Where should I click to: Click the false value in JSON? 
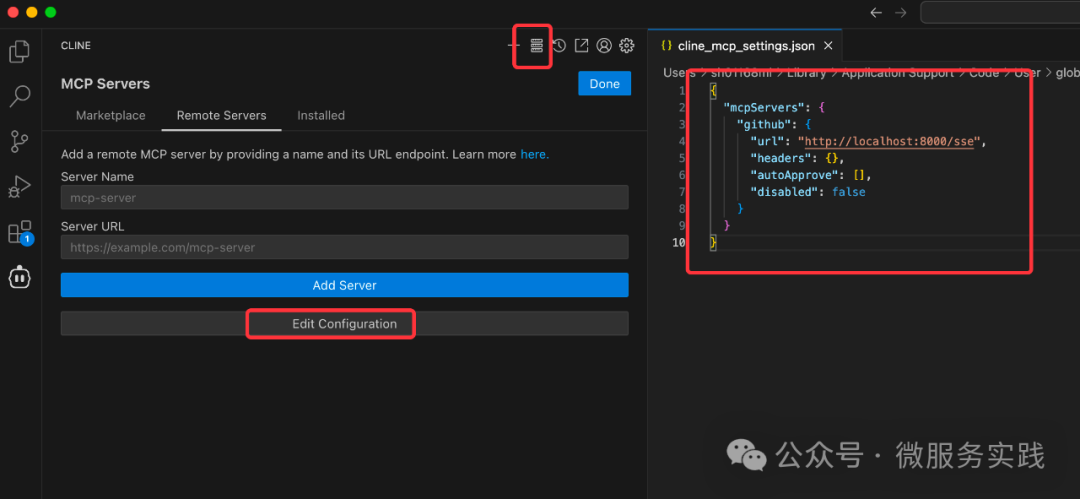click(x=848, y=192)
